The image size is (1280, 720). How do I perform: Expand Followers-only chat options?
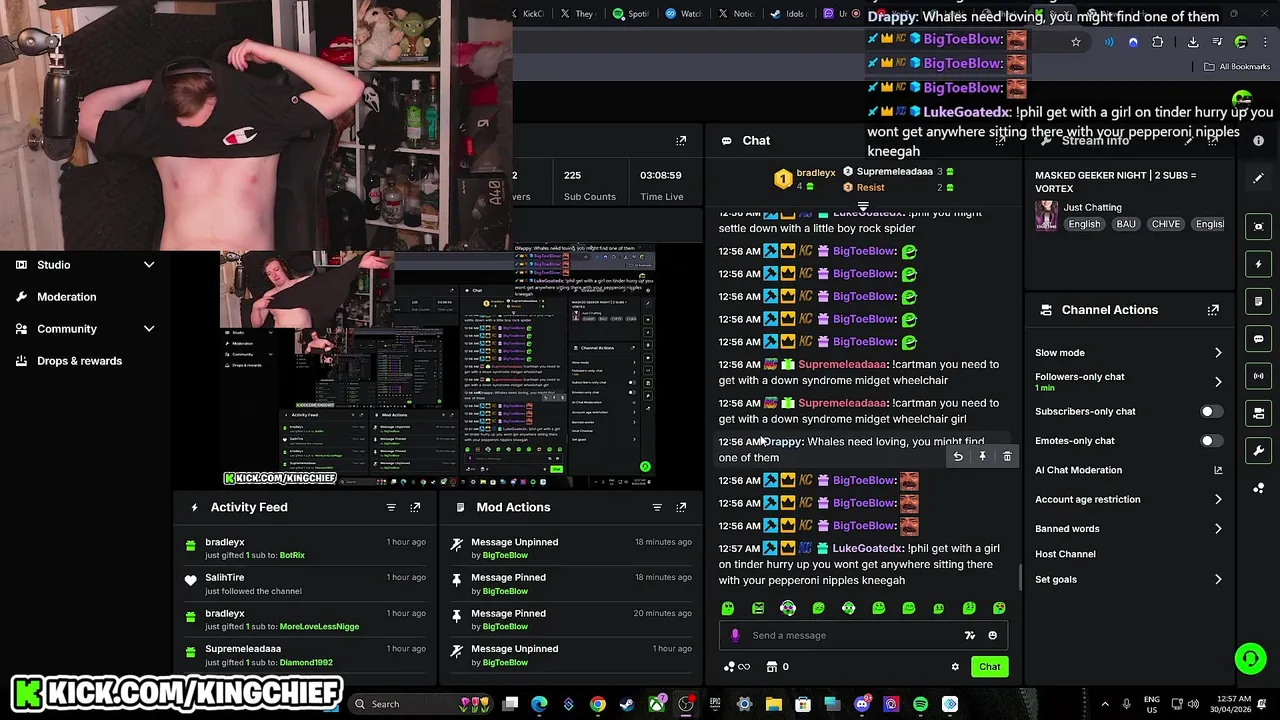pyautogui.click(x=1218, y=382)
